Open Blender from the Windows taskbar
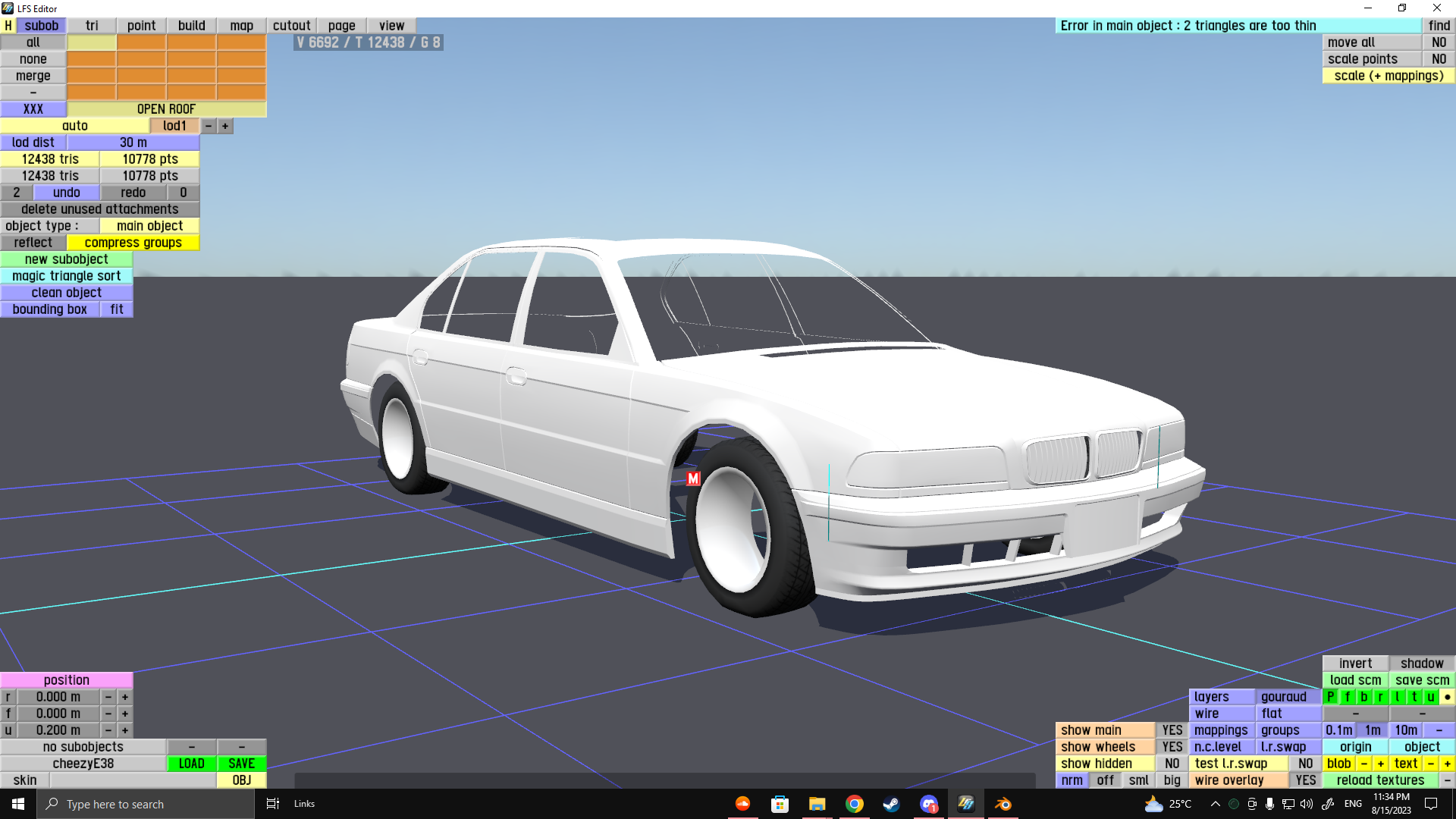 point(1003,804)
